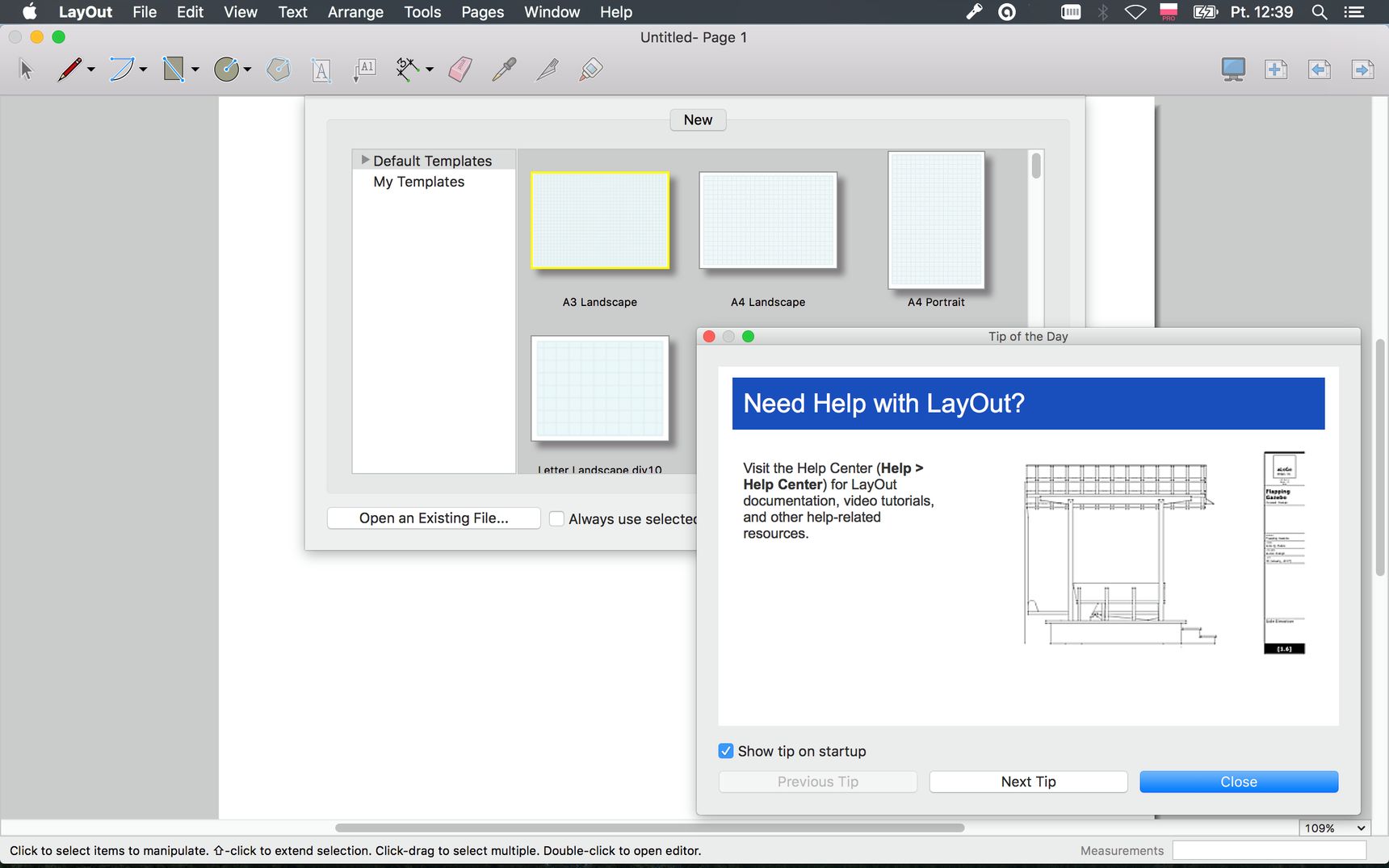
Task: Click the horizontal document scrollbar
Action: click(649, 828)
